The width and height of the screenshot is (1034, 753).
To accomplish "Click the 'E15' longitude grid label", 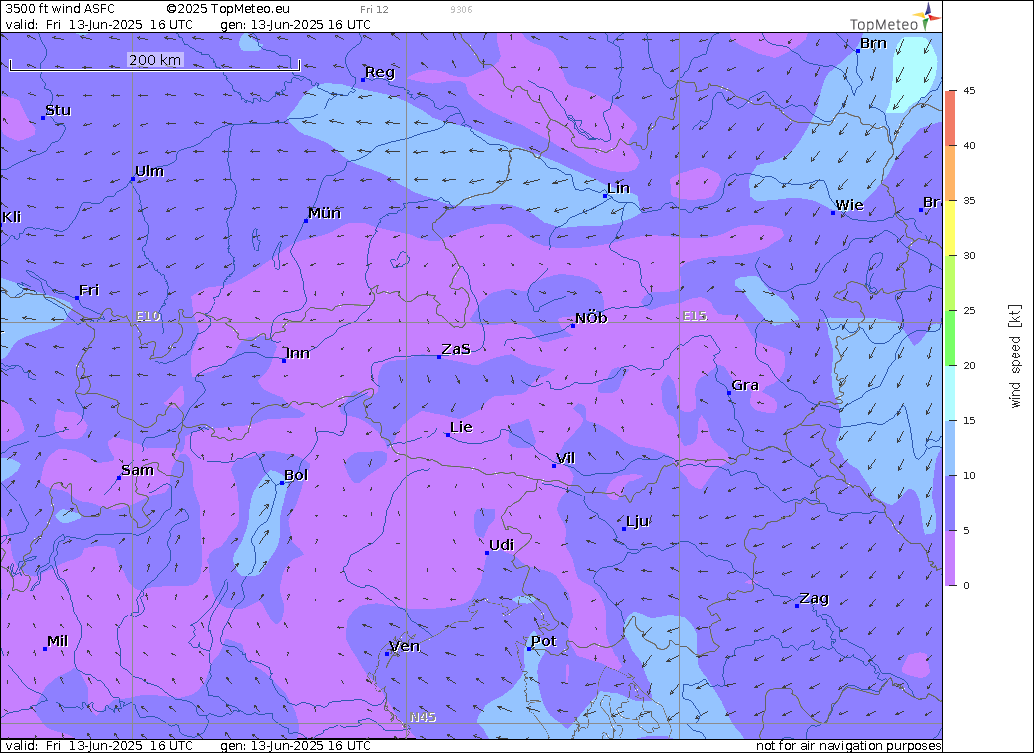I will (x=695, y=316).
